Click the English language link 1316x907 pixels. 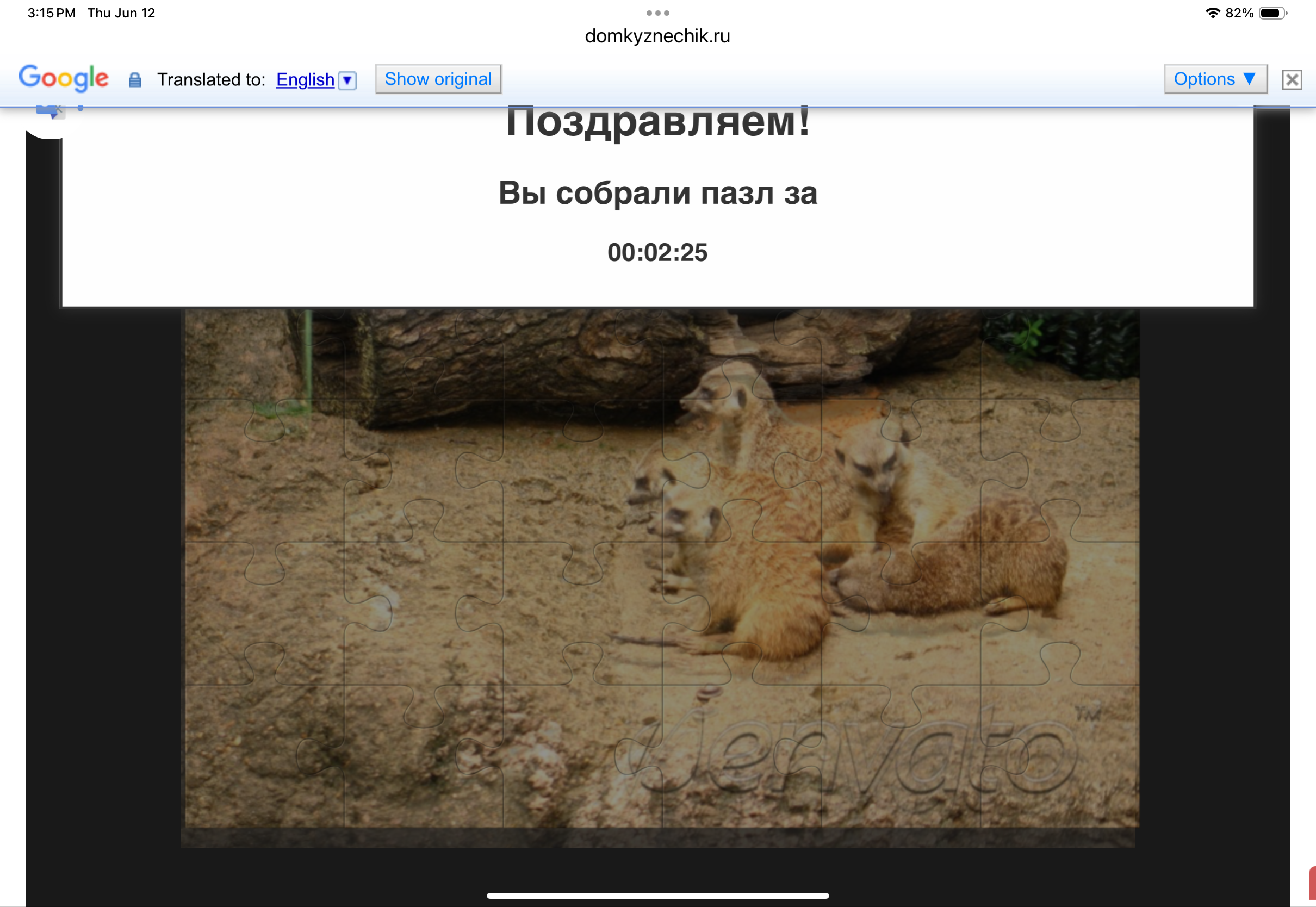[305, 79]
